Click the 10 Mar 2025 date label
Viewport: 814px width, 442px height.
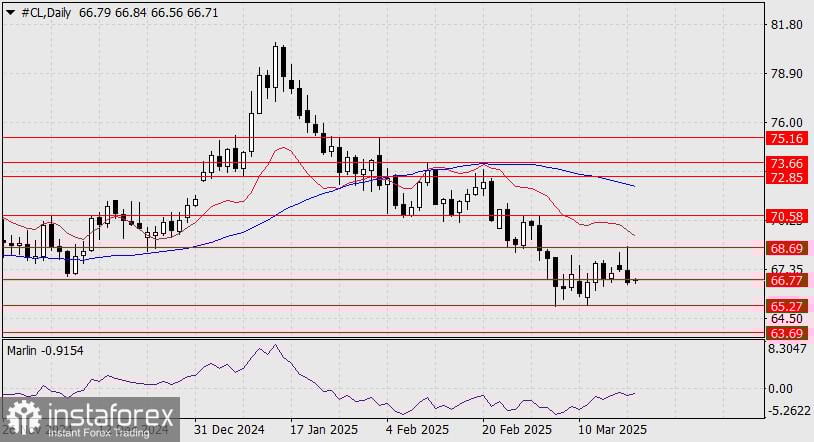pos(613,430)
